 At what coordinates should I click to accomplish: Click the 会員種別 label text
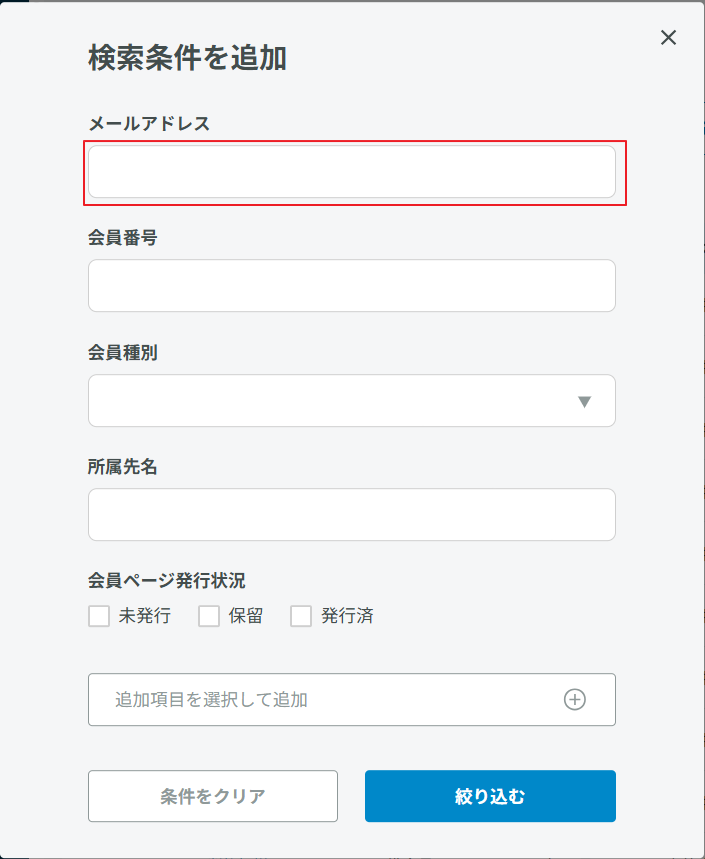tap(123, 352)
